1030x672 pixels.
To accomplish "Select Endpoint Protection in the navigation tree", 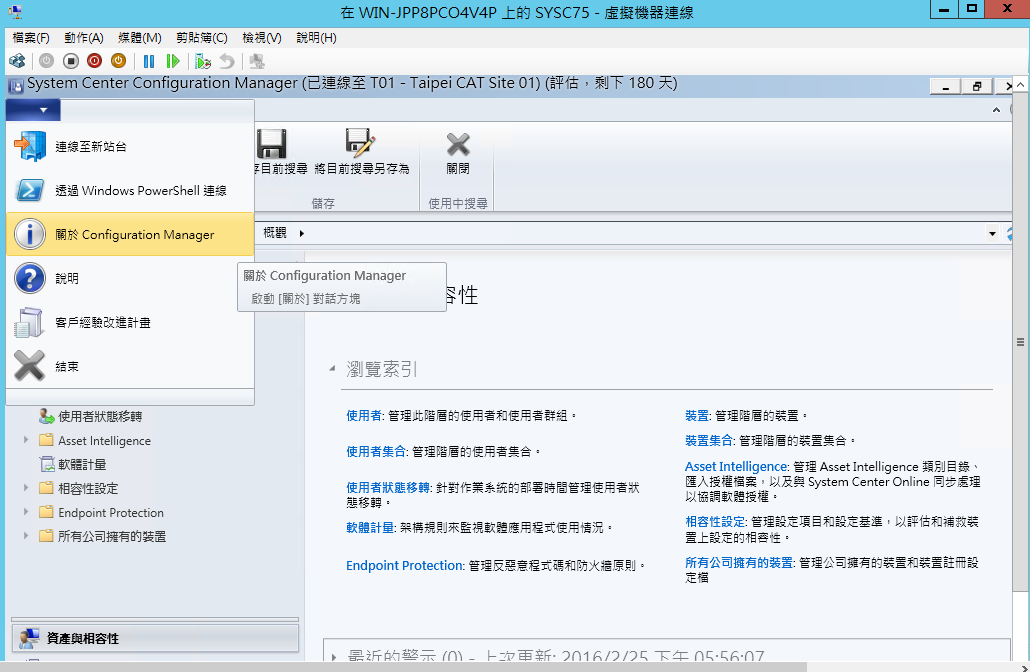I will click(x=110, y=513).
